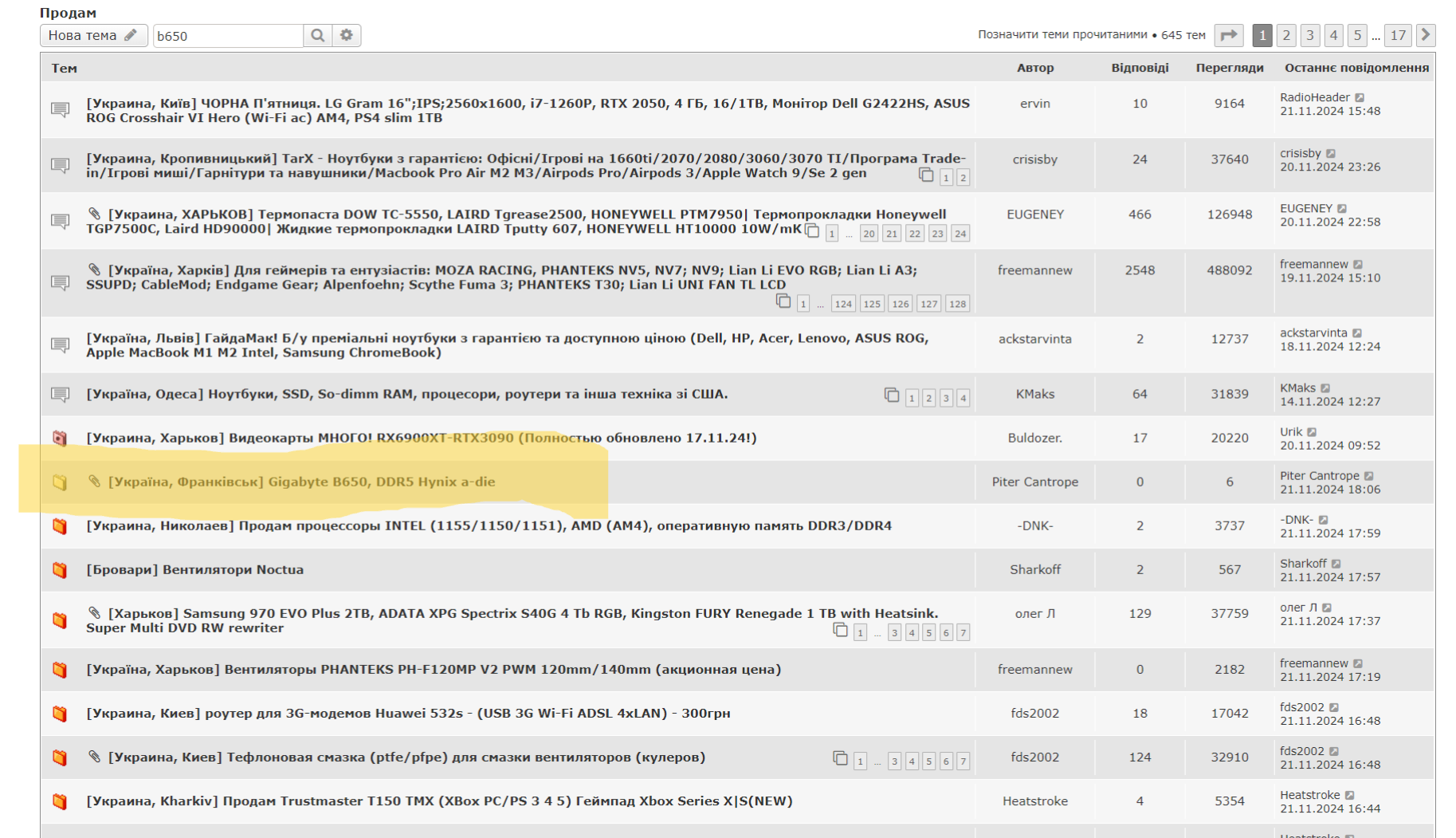View latest post icon next to RadioHeader
The height and width of the screenshot is (838, 1456).
1360,97
